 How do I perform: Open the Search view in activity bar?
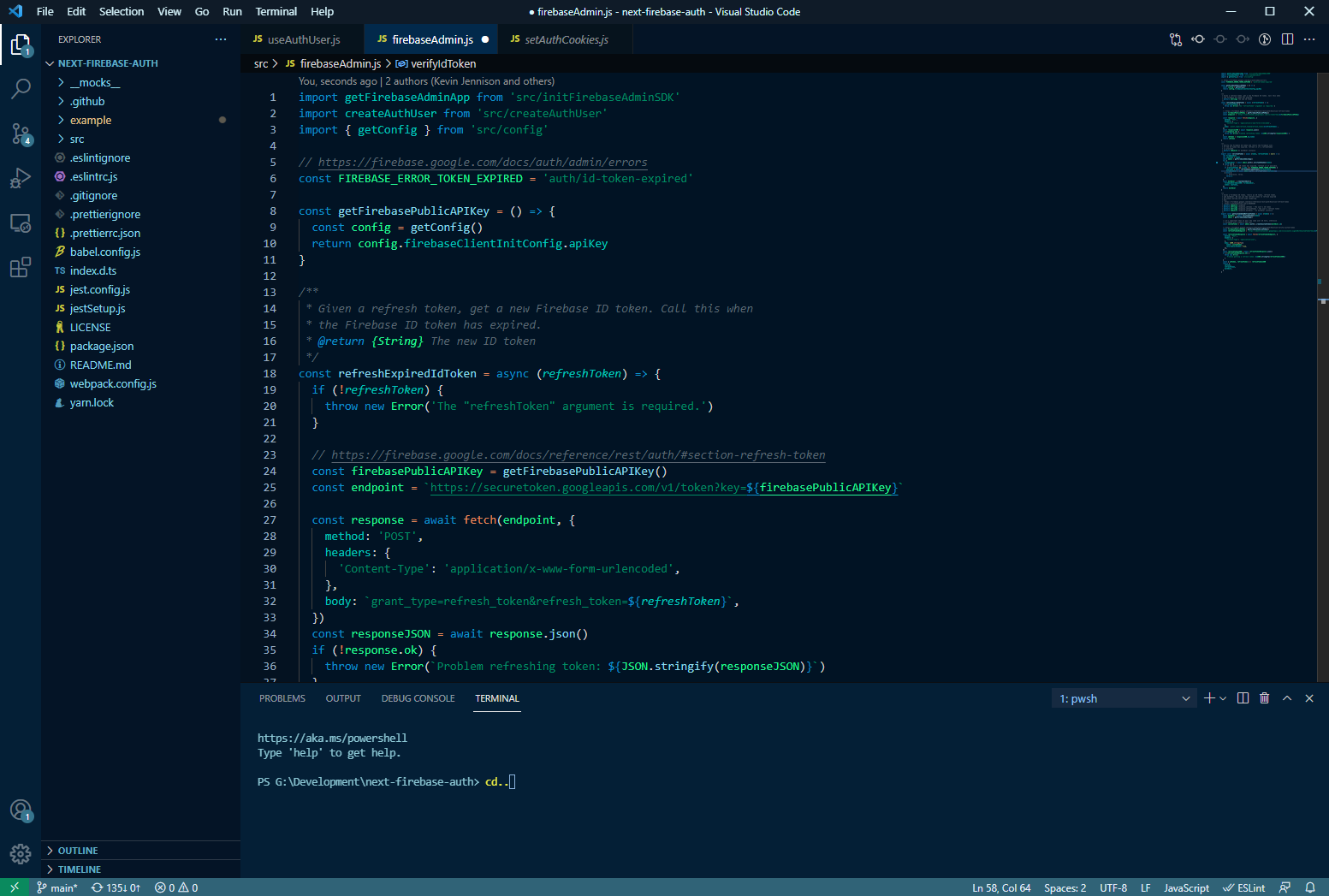click(21, 88)
